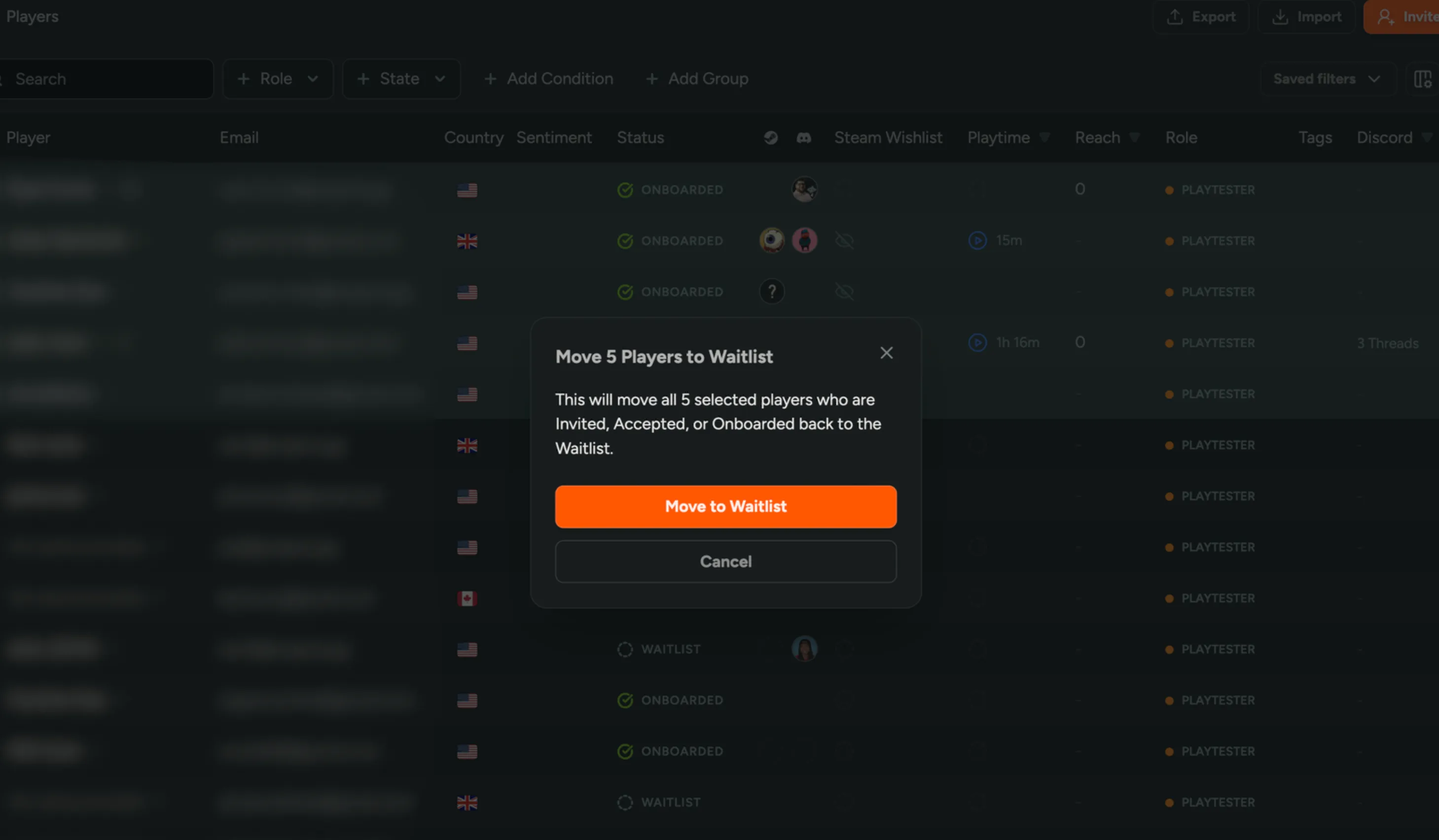The height and width of the screenshot is (840, 1439).
Task: Open the State filter dropdown
Action: coord(401,79)
